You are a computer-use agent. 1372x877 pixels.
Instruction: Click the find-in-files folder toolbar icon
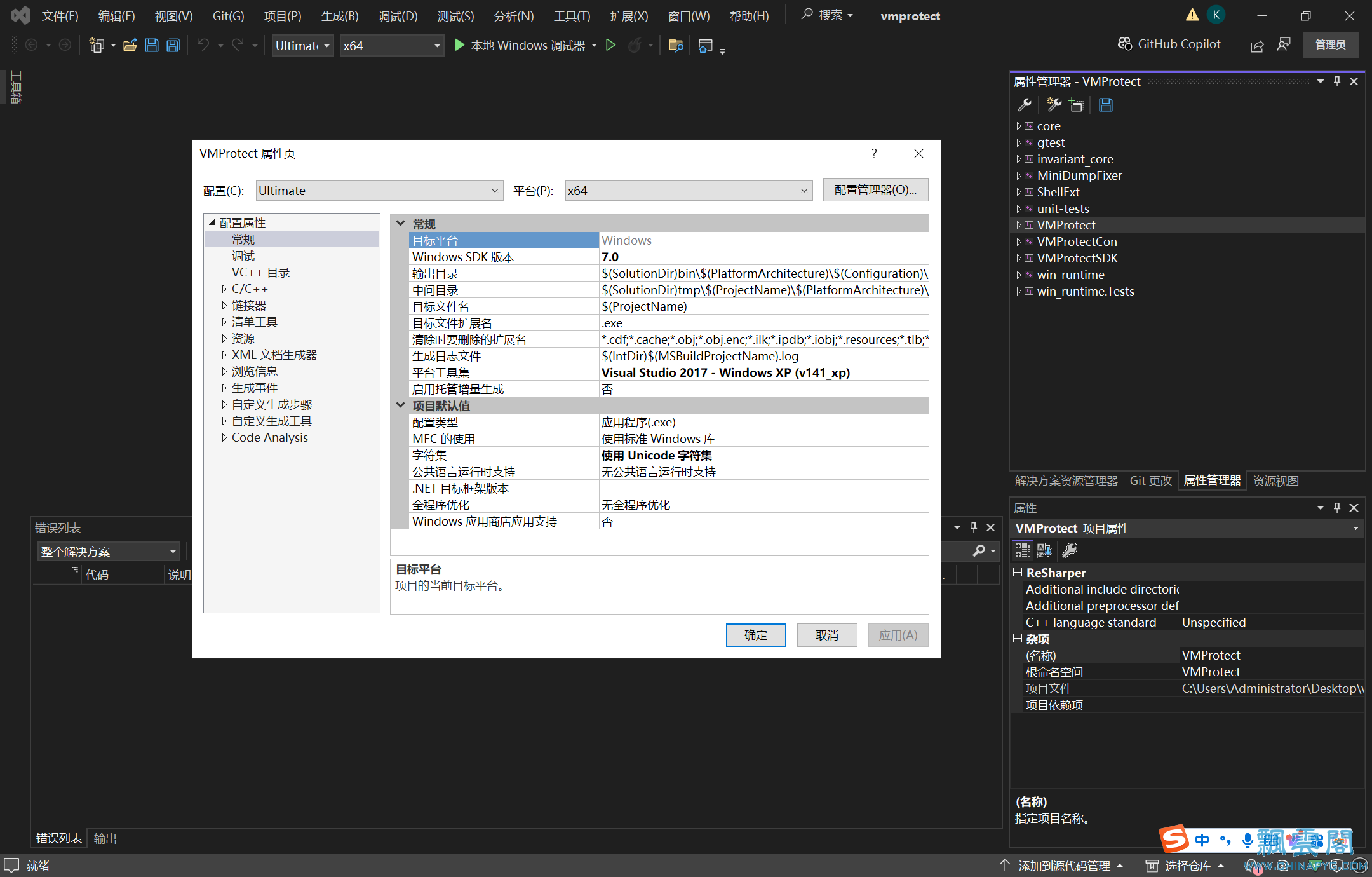tap(676, 45)
